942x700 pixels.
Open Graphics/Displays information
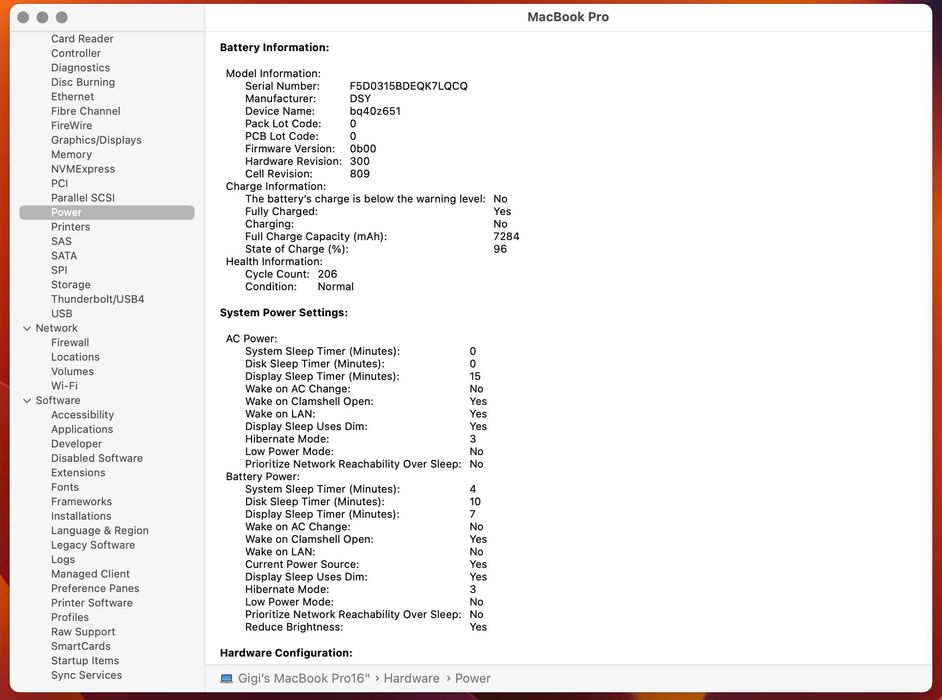click(x=96, y=139)
